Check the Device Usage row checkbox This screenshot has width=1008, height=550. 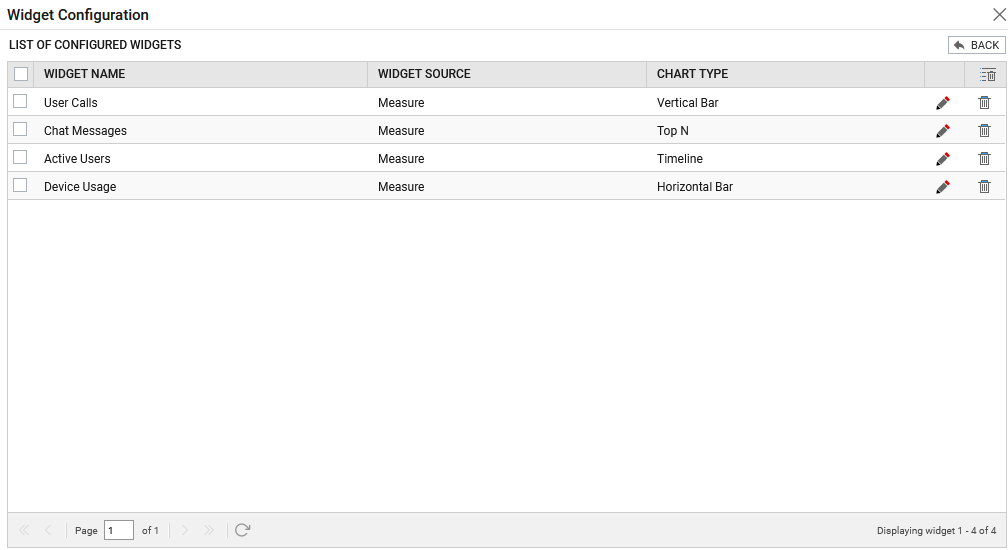click(x=20, y=185)
